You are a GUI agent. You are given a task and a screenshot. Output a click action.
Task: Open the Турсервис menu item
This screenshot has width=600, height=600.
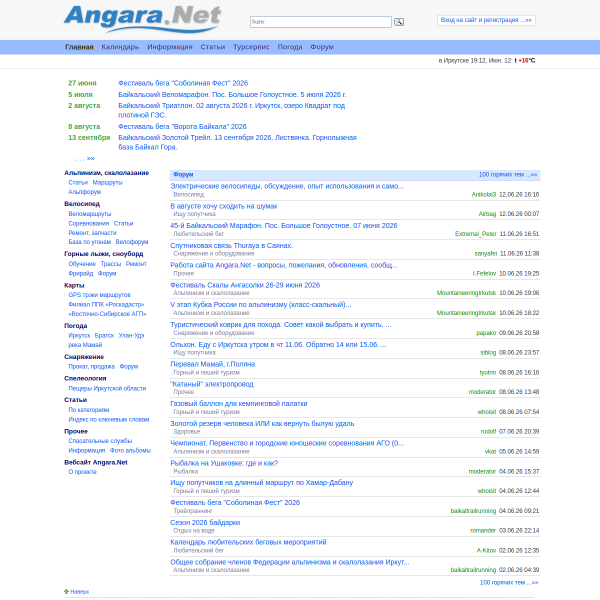click(251, 47)
